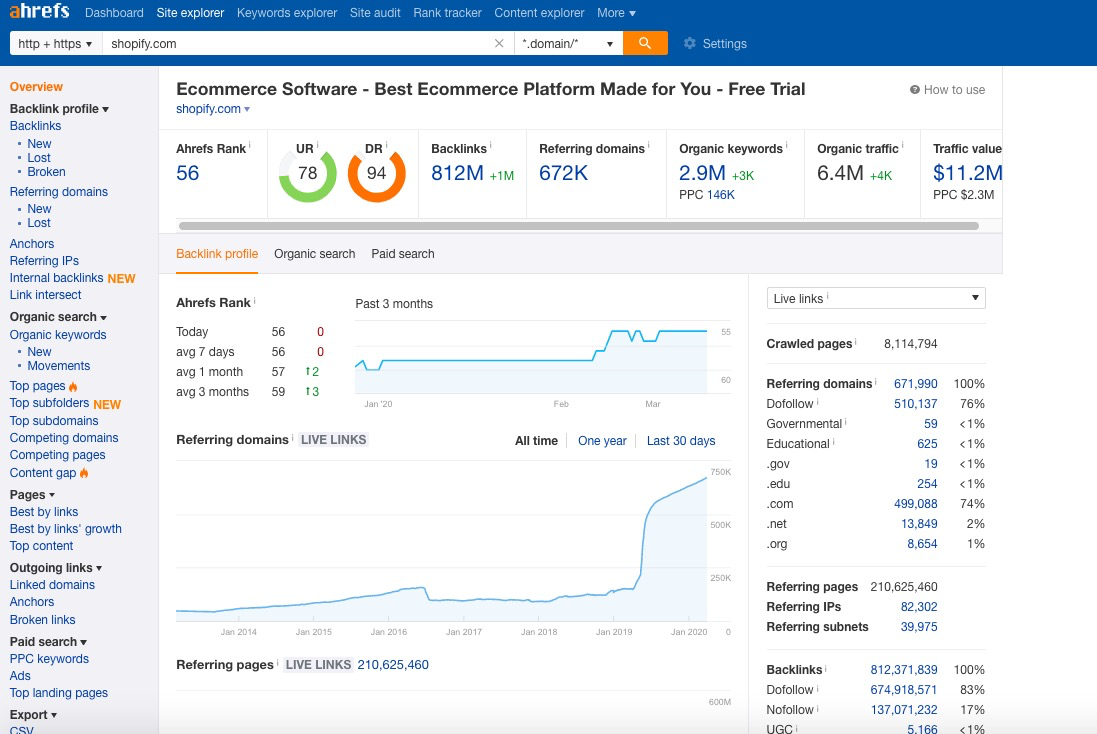Open Content explorer from top navigation
Image resolution: width=1097 pixels, height=734 pixels.
[x=539, y=13]
